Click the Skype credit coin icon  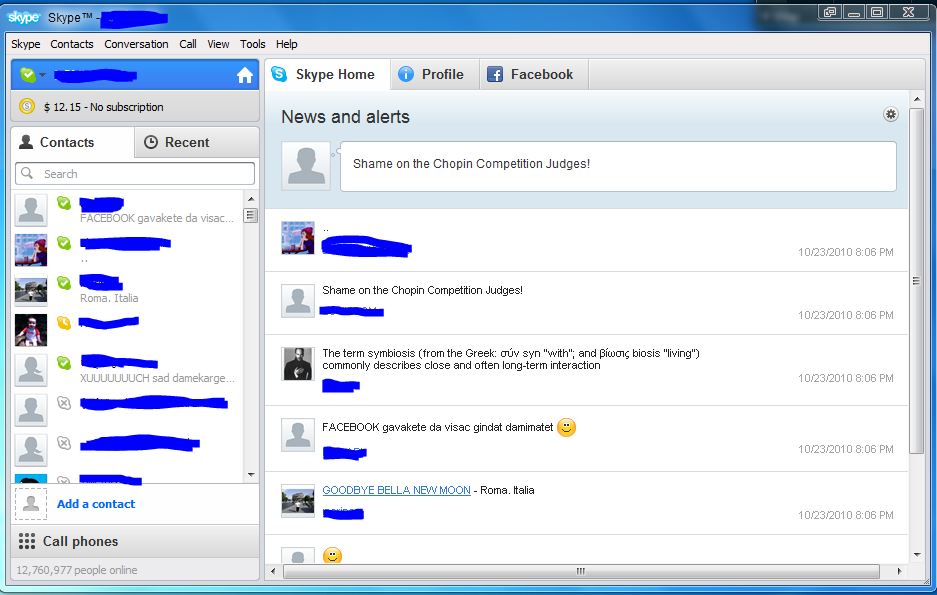pos(27,106)
